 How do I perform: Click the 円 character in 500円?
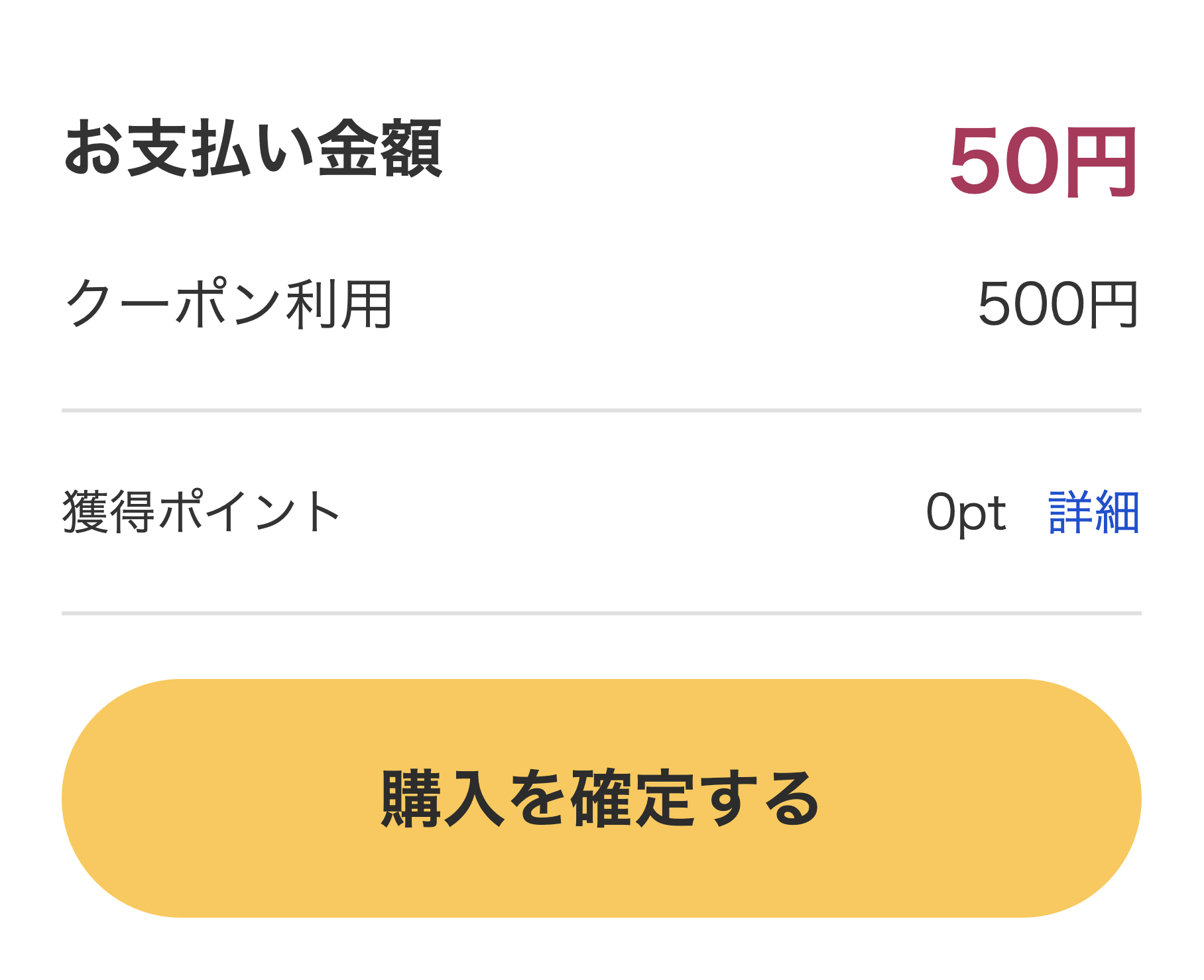click(1113, 305)
